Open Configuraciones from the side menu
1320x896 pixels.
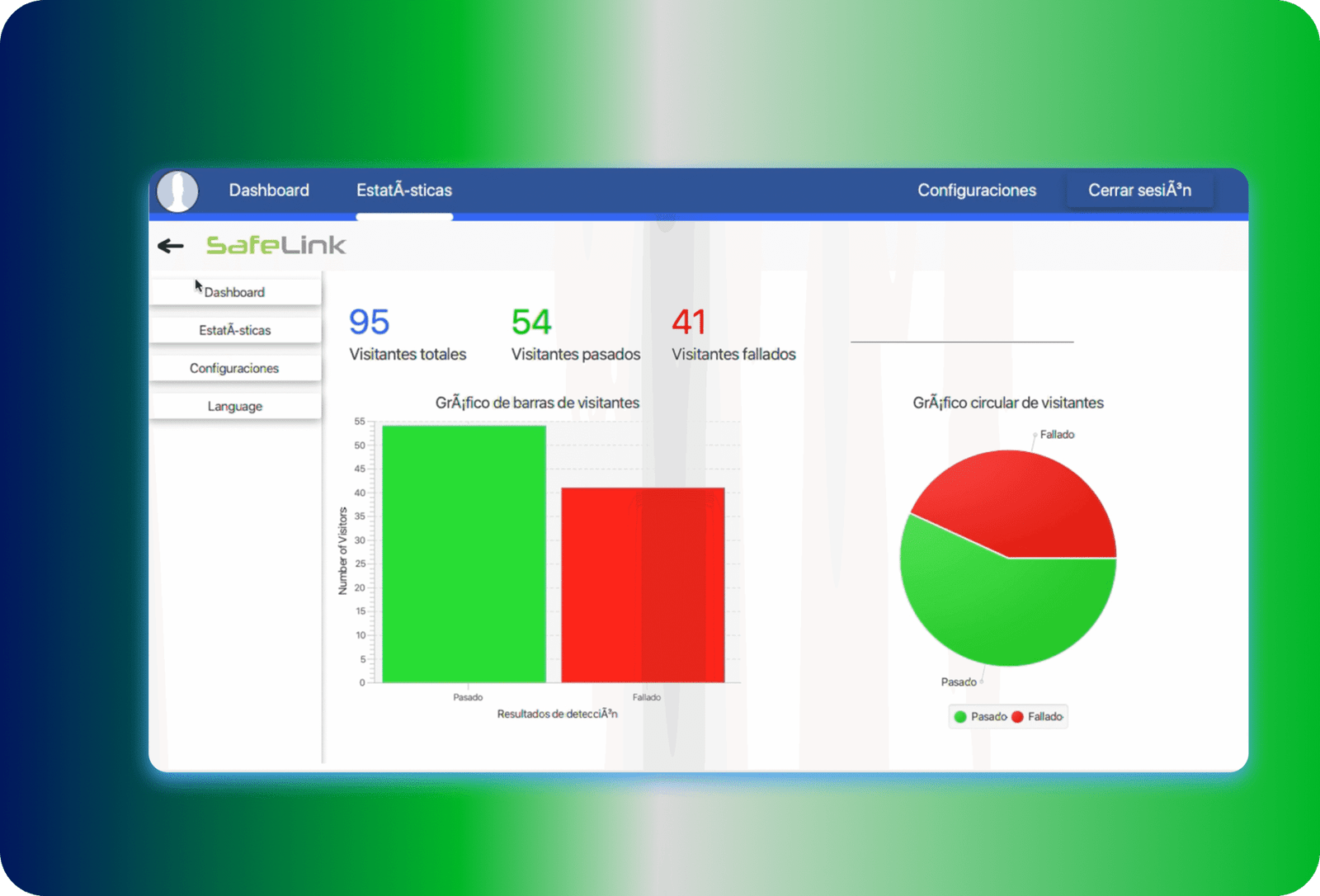click(235, 368)
